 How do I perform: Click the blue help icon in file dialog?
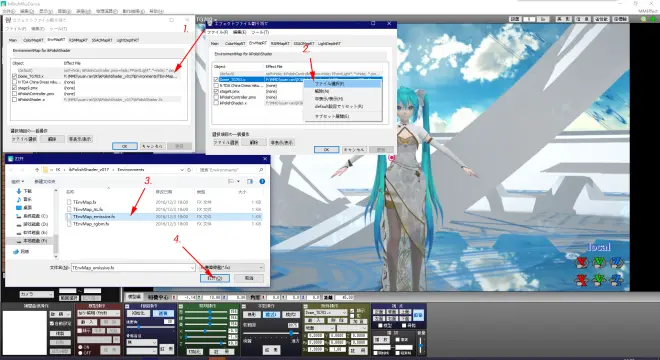(262, 181)
